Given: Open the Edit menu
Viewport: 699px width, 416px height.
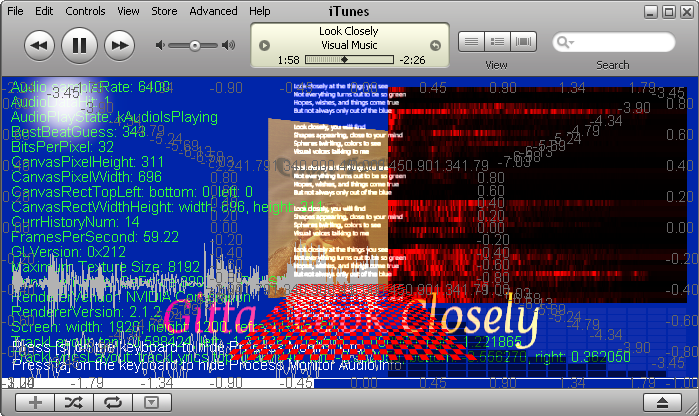Looking at the screenshot, I should point(44,11).
